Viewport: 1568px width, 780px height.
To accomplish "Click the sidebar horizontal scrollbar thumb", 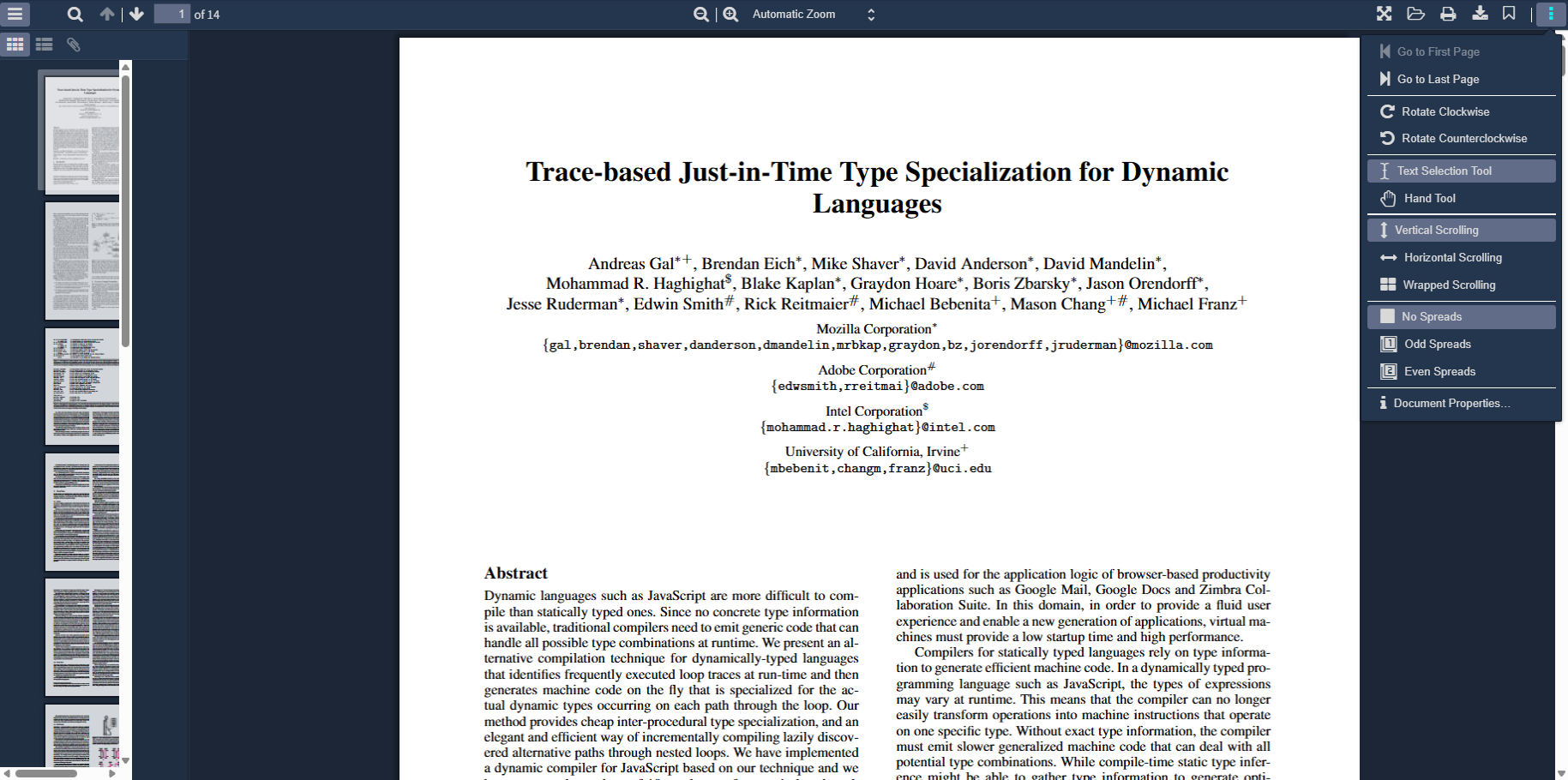I will (46, 773).
